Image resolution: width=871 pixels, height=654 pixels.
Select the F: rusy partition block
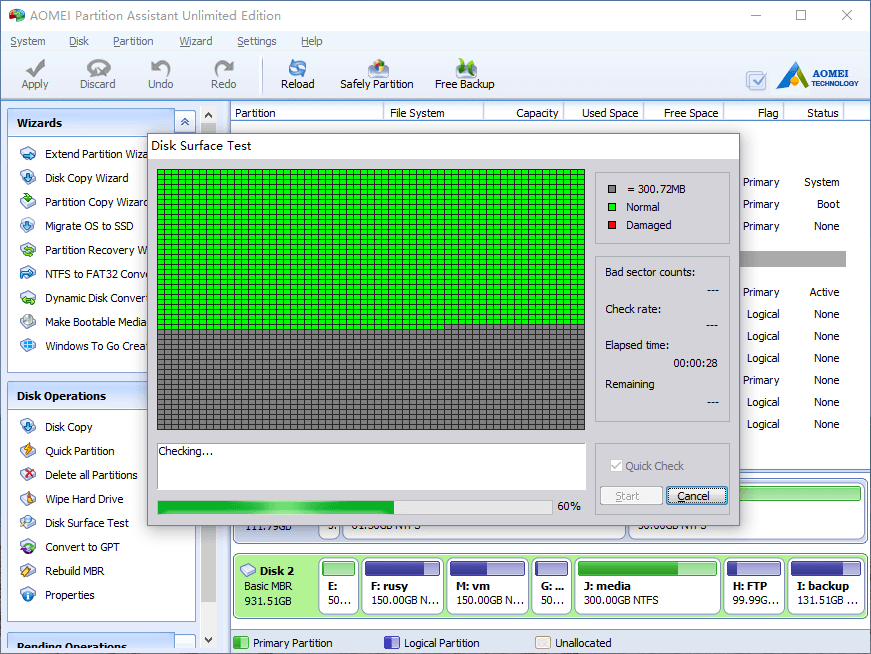click(403, 586)
